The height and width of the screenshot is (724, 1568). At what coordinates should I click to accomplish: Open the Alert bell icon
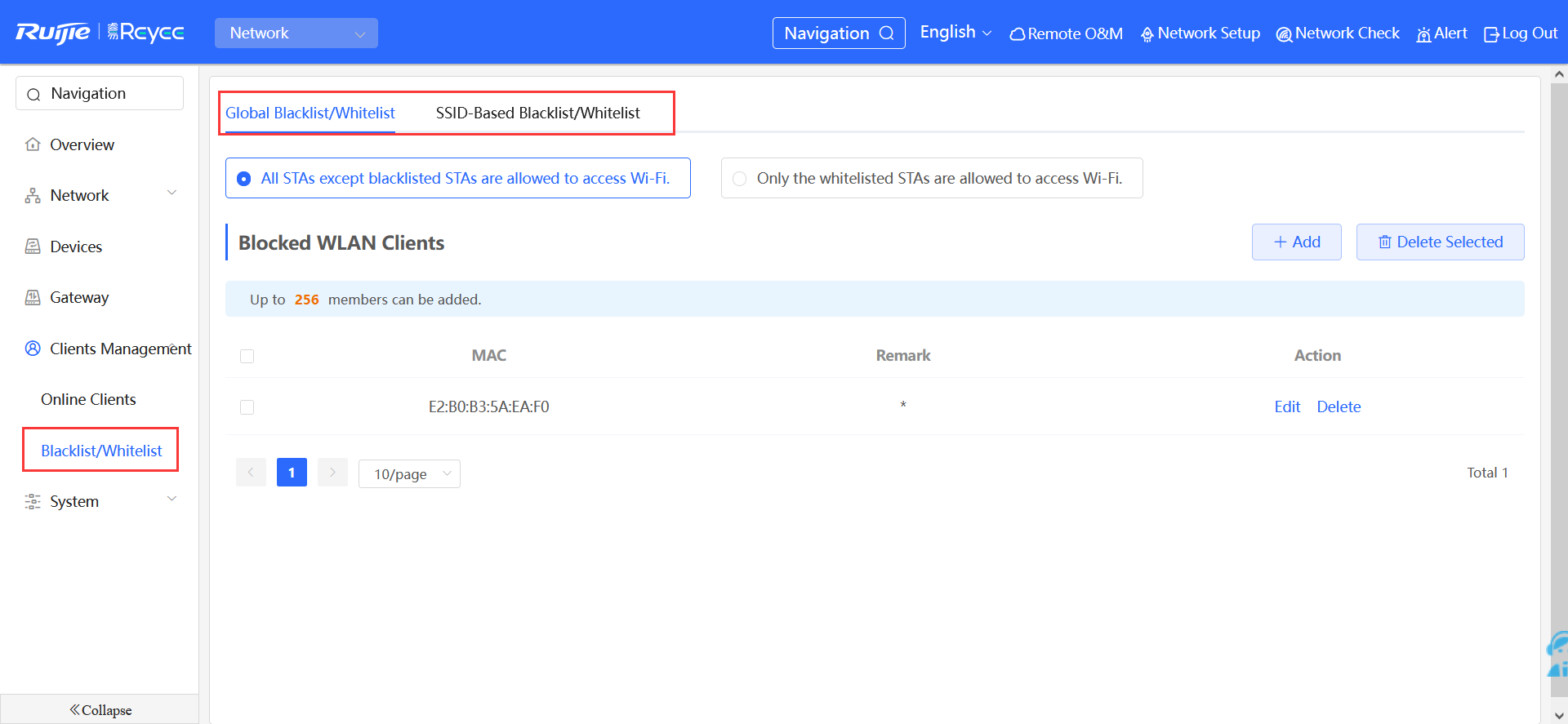(1423, 34)
